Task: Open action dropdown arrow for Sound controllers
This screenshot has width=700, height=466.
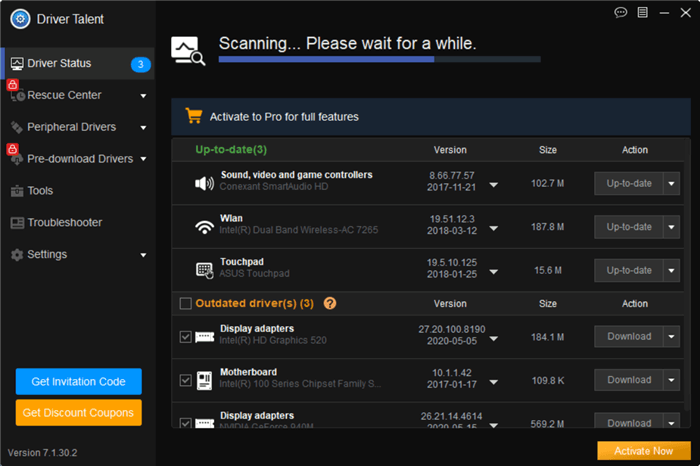Action: (671, 183)
